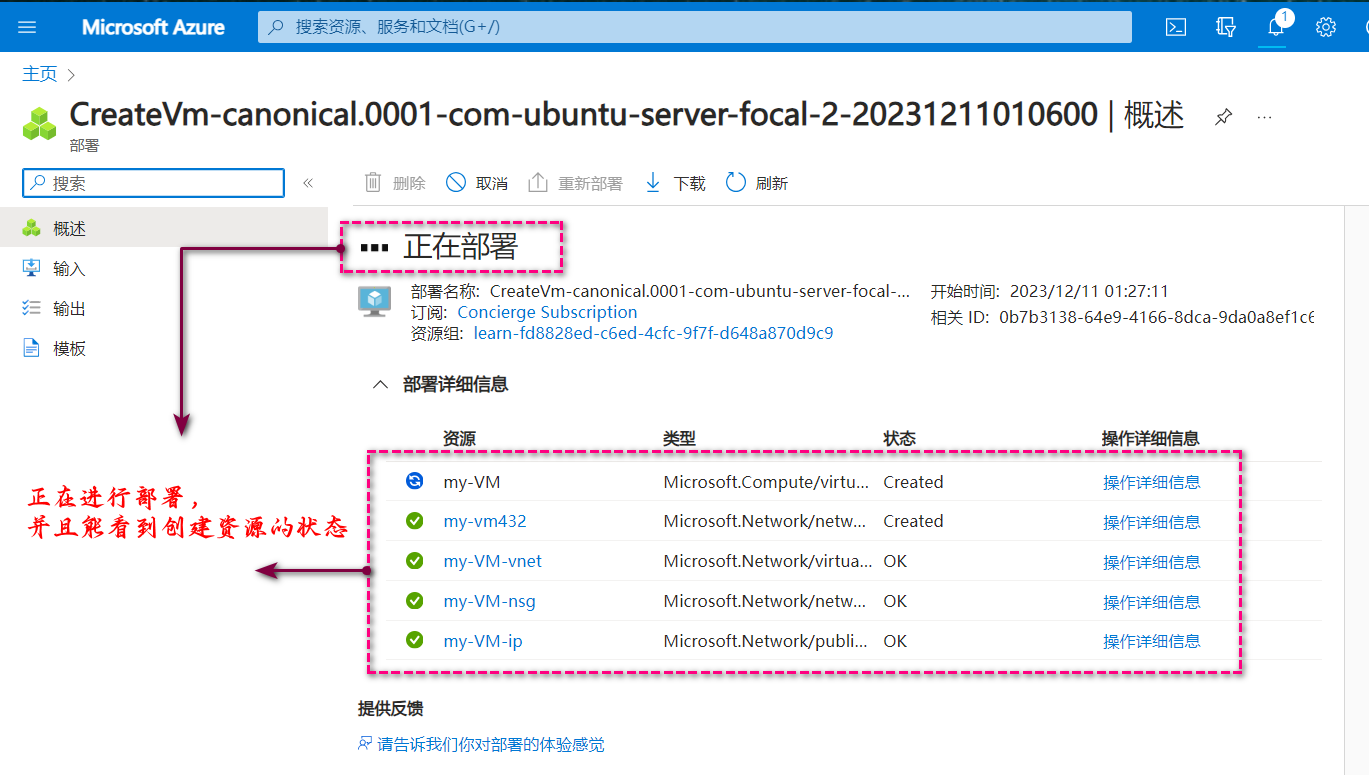Click the 刷新 toolbar button
The height and width of the screenshot is (775, 1369).
(757, 183)
